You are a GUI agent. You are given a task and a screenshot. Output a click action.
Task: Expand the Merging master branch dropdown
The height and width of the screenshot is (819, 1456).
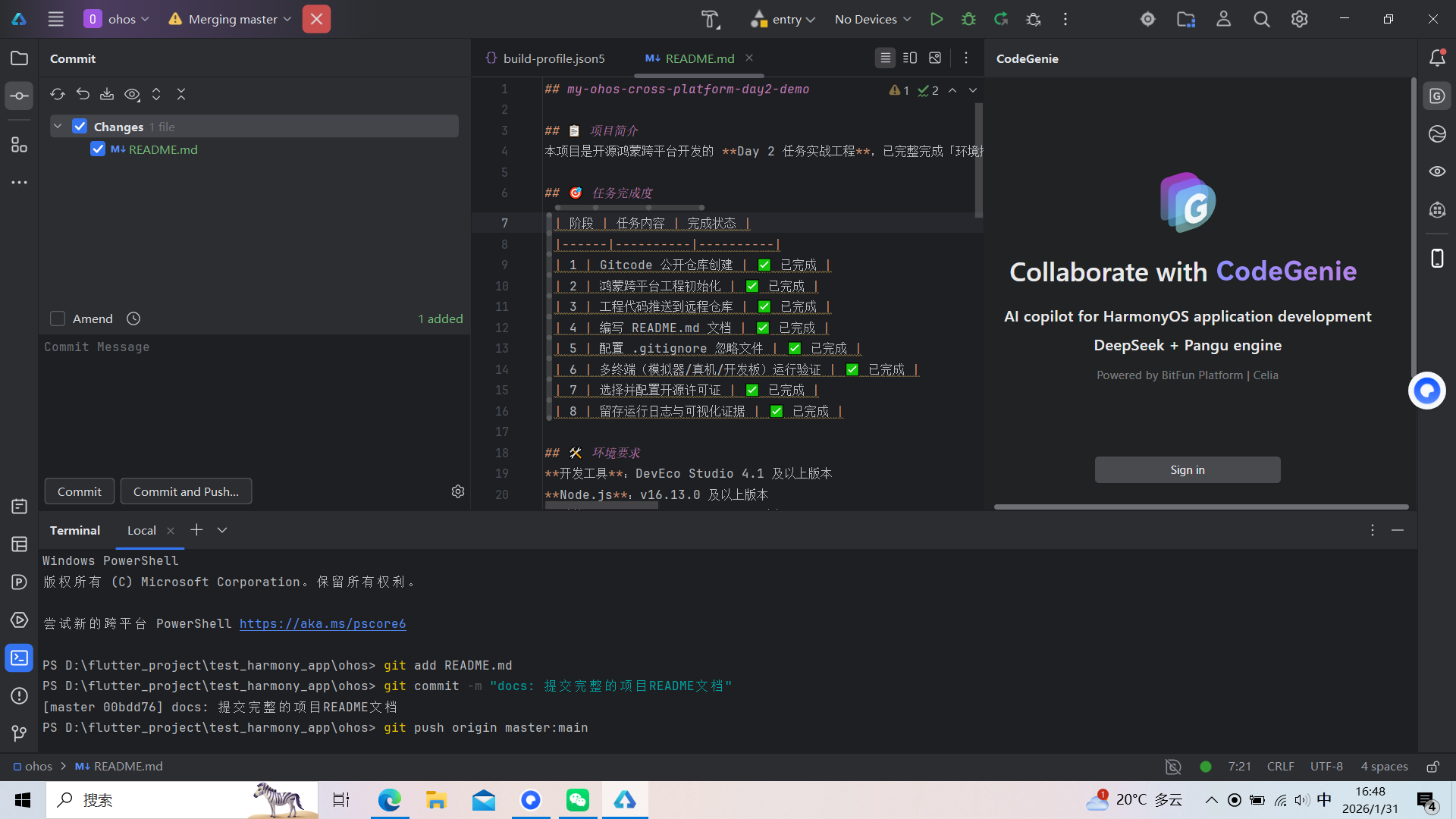231,19
